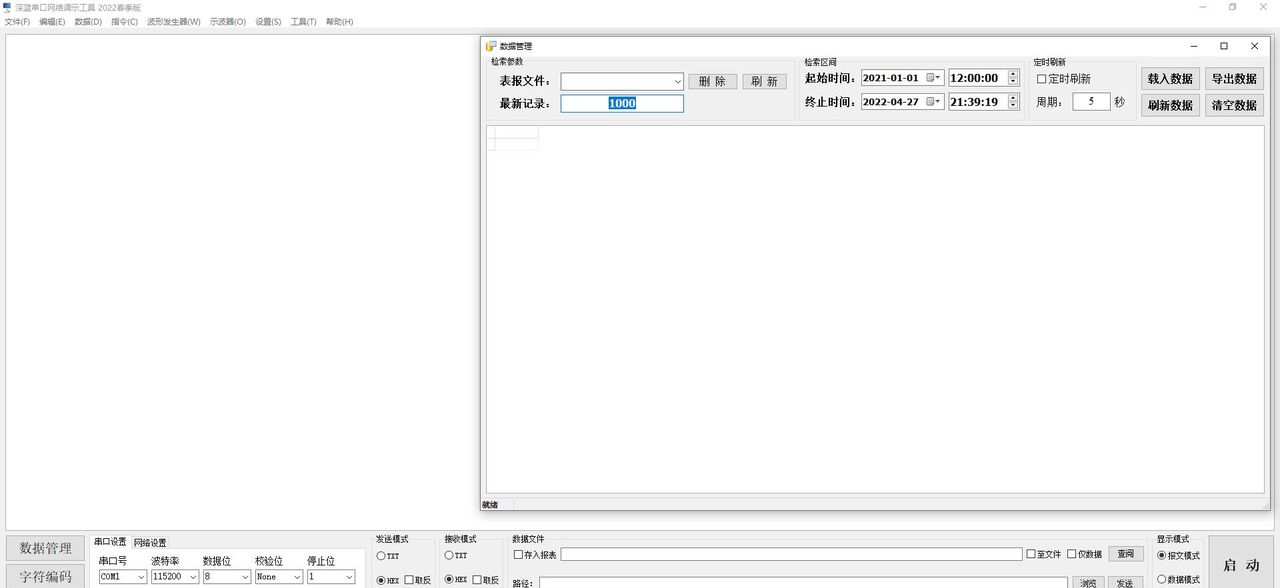Image resolution: width=1280 pixels, height=588 pixels.
Task: Enable the 定时刷新 timed refresh checkbox
Action: coord(1042,79)
